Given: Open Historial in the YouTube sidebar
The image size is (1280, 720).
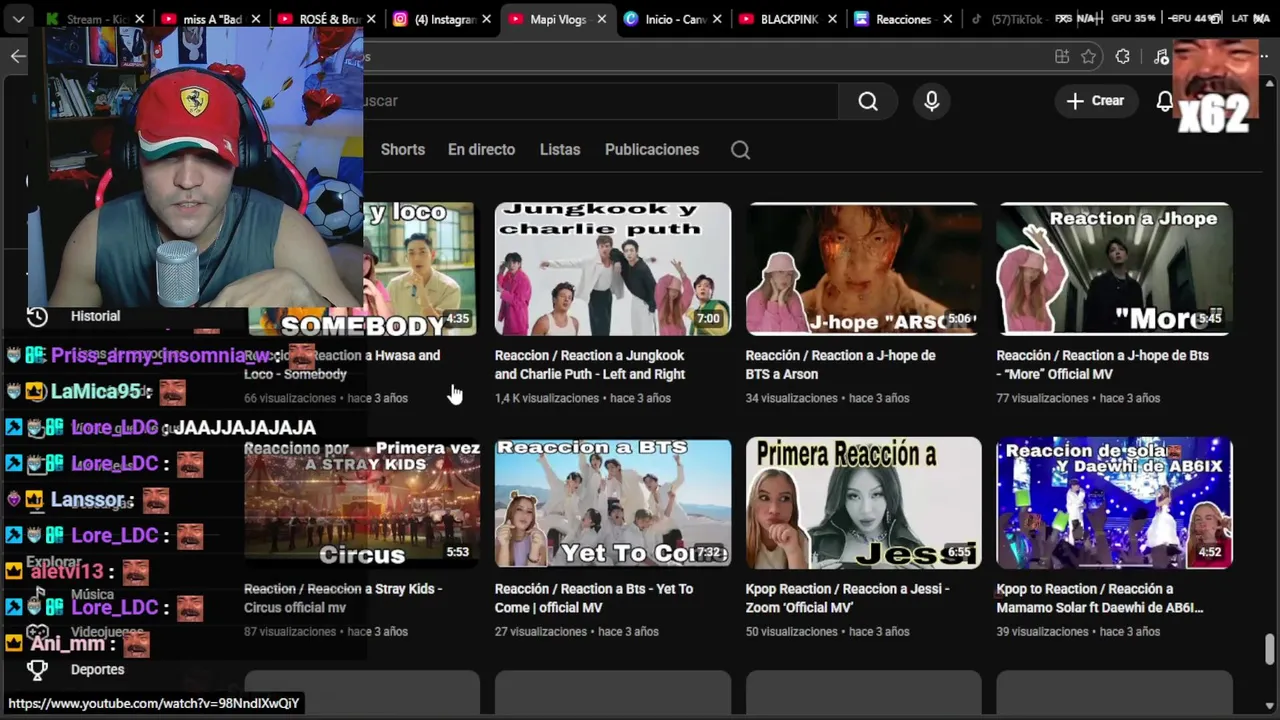Looking at the screenshot, I should 95,316.
